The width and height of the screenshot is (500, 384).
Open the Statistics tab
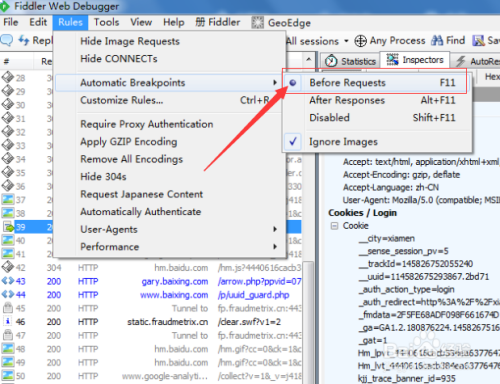350,61
